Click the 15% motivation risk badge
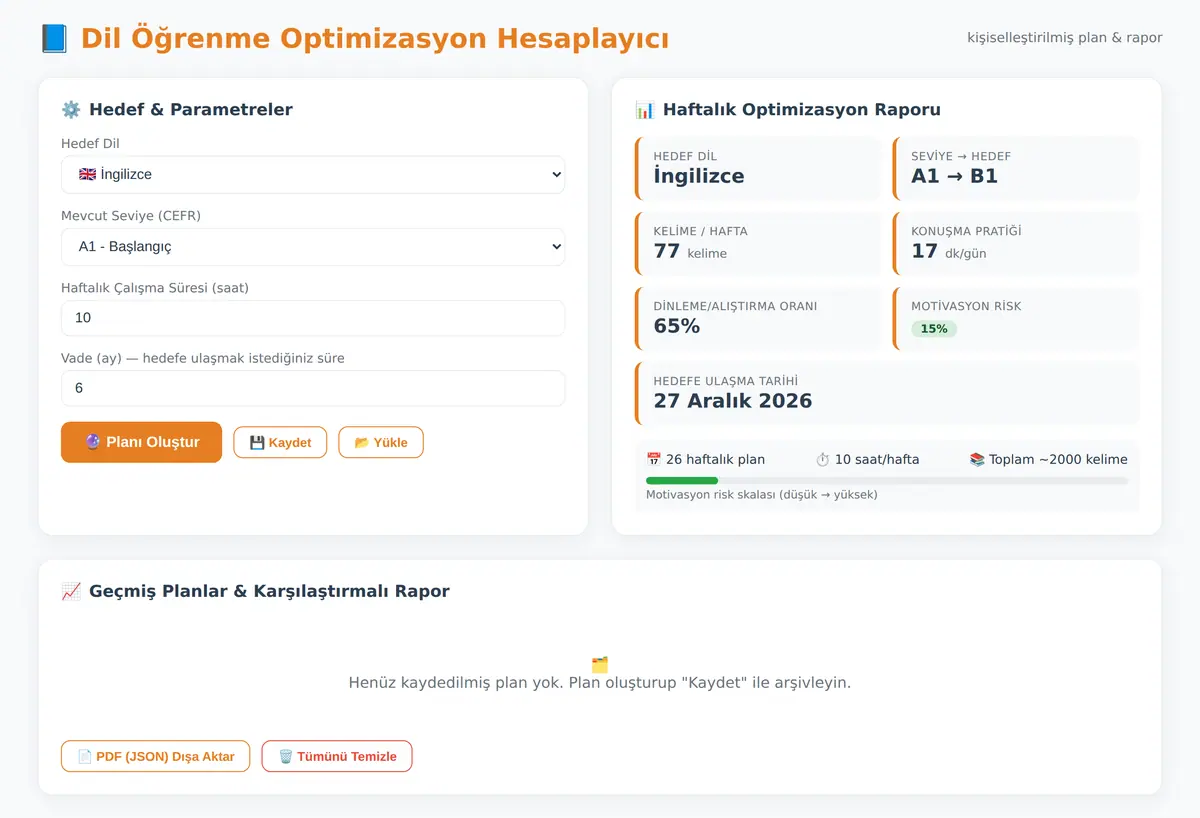Image resolution: width=1200 pixels, height=818 pixels. [934, 329]
